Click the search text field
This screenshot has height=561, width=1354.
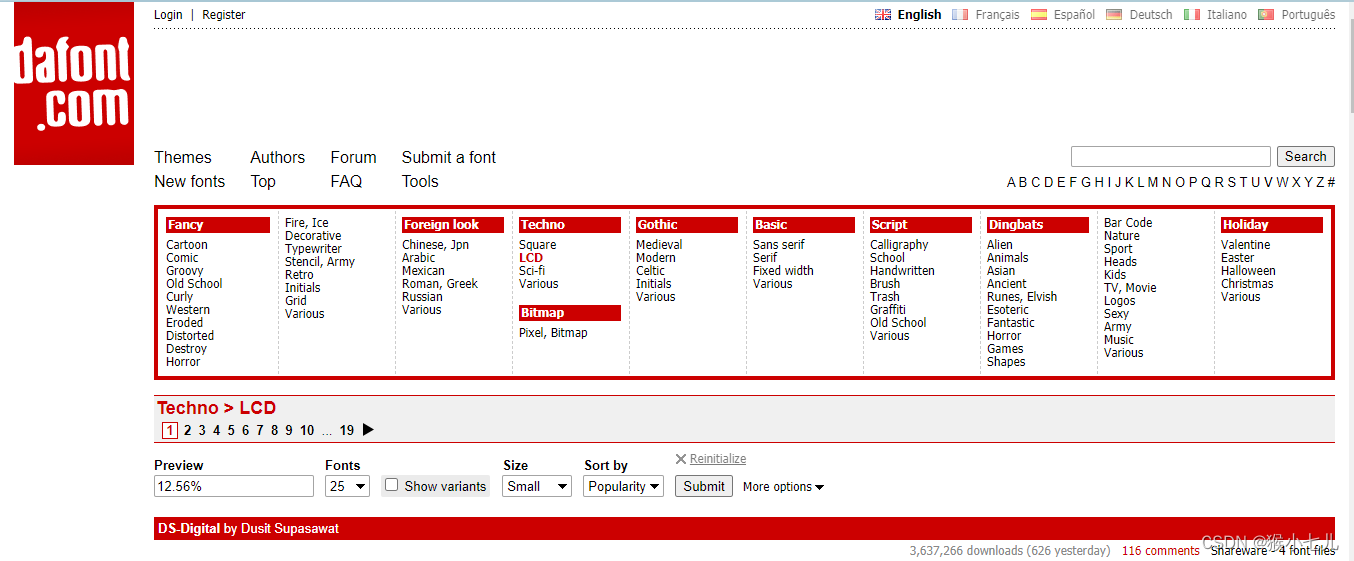[1171, 157]
